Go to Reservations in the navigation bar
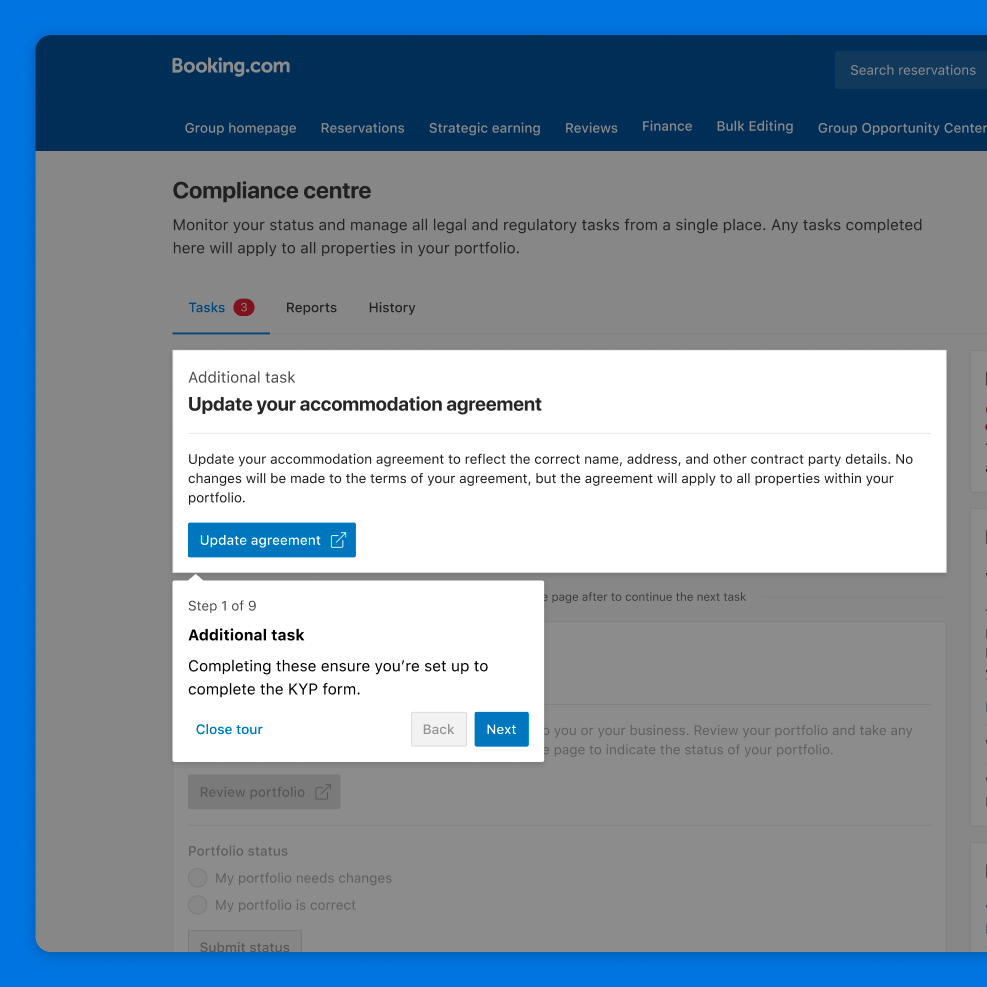Image resolution: width=987 pixels, height=987 pixels. [x=362, y=128]
